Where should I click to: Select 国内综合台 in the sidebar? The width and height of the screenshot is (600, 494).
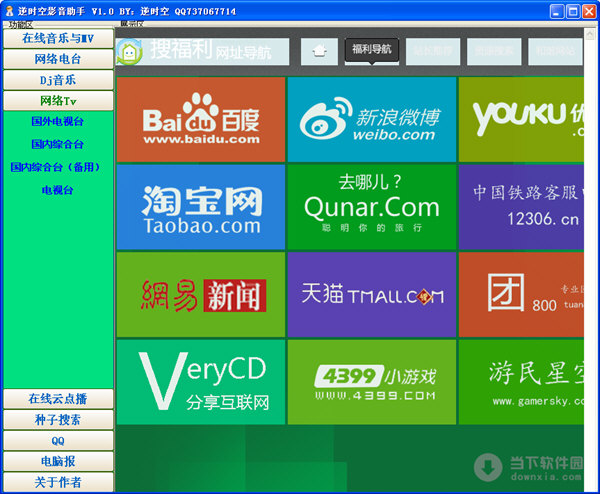tap(57, 144)
